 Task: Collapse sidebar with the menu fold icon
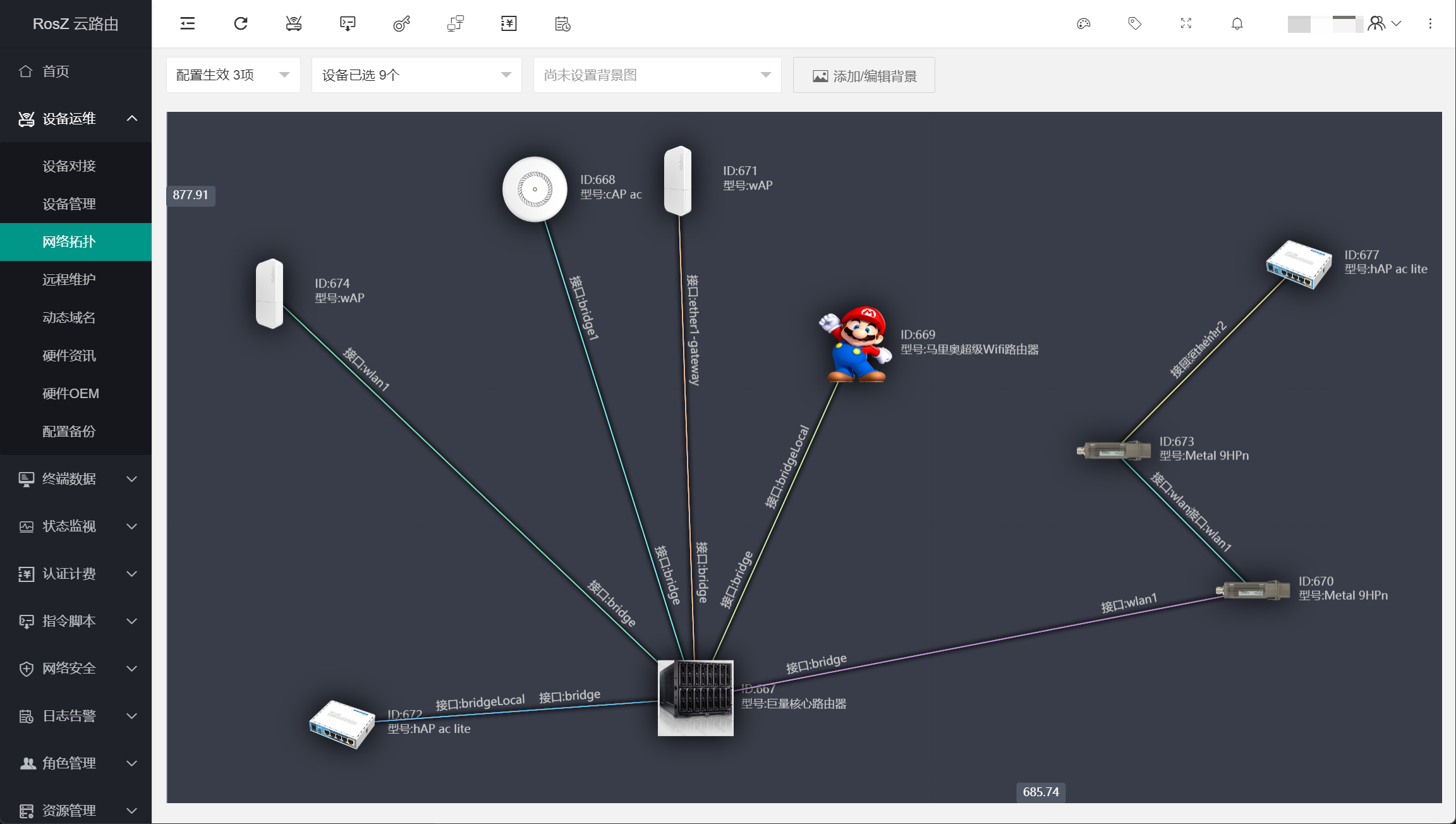click(x=188, y=24)
